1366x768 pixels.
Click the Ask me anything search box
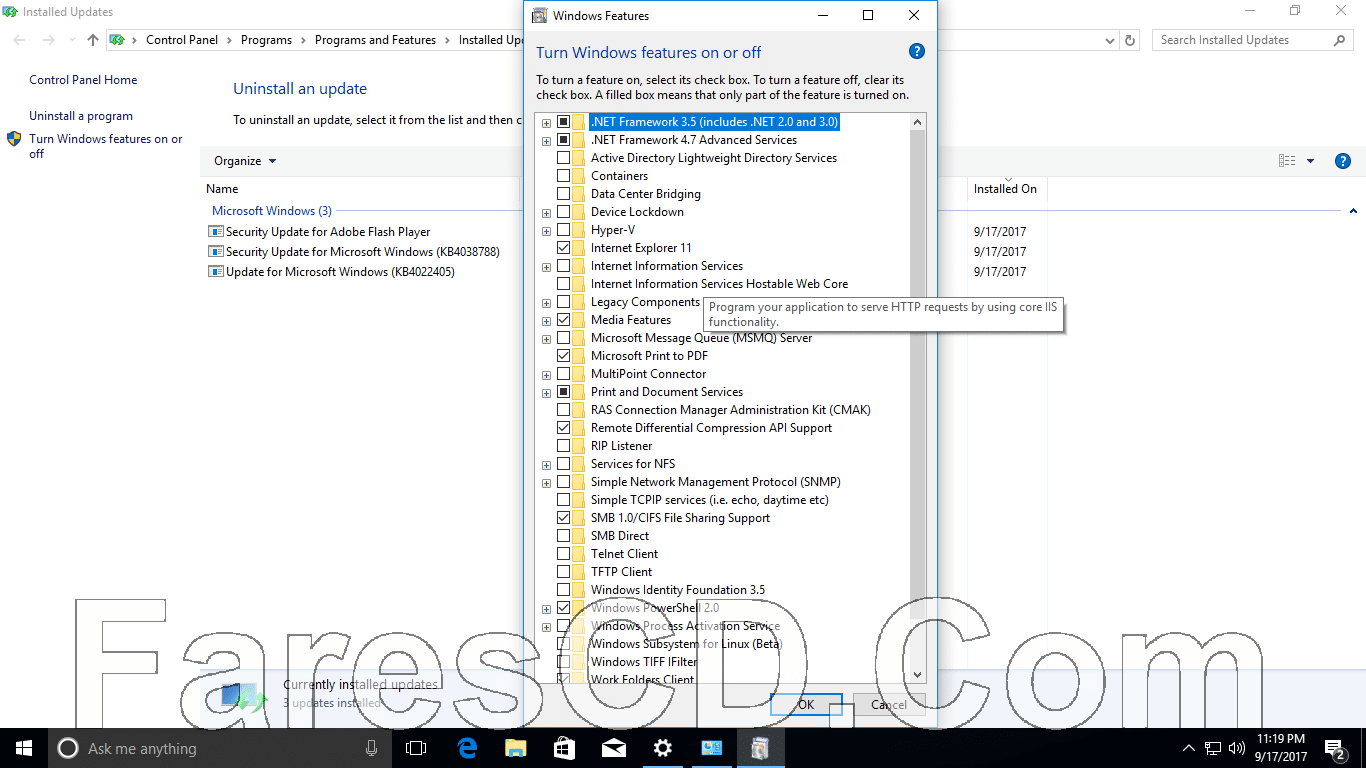click(x=218, y=748)
